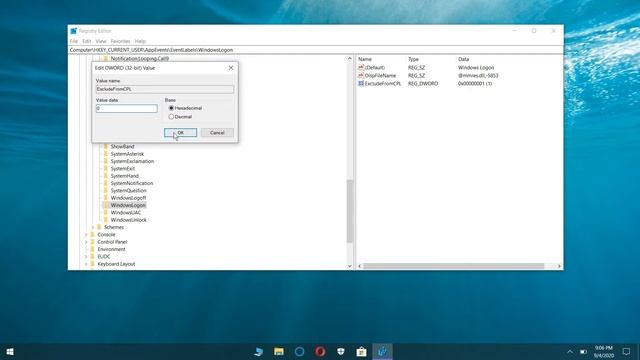Click the values pane scroll right arrow
This screenshot has height=360, width=640.
point(559,266)
